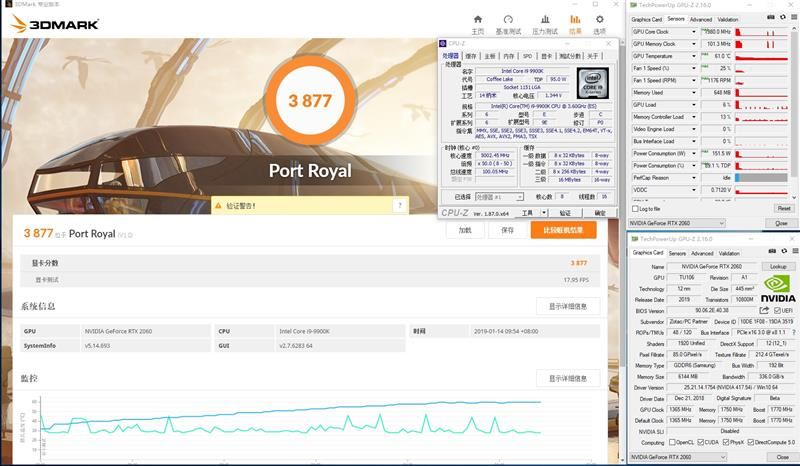
Task: Open GPU Load sensor dropdown
Action: coord(694,105)
